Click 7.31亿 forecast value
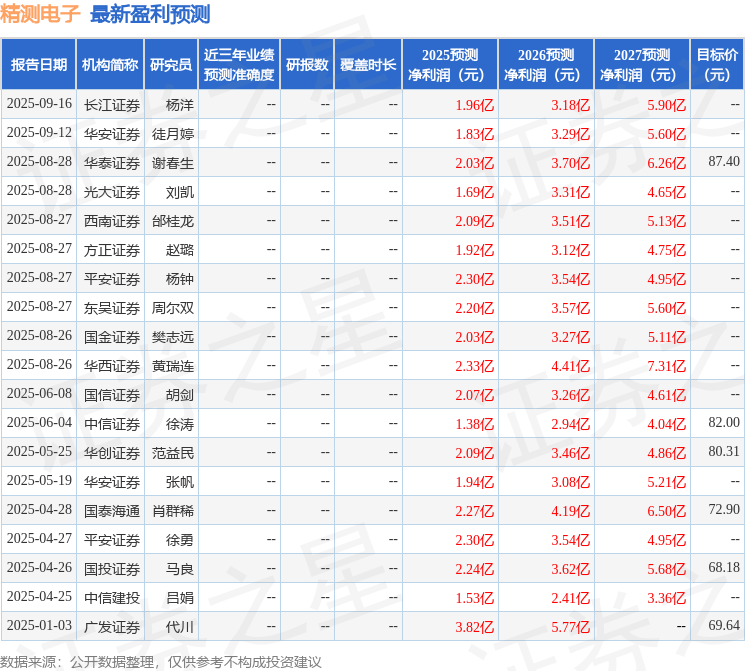Image resolution: width=745 pixels, height=671 pixels. point(667,366)
